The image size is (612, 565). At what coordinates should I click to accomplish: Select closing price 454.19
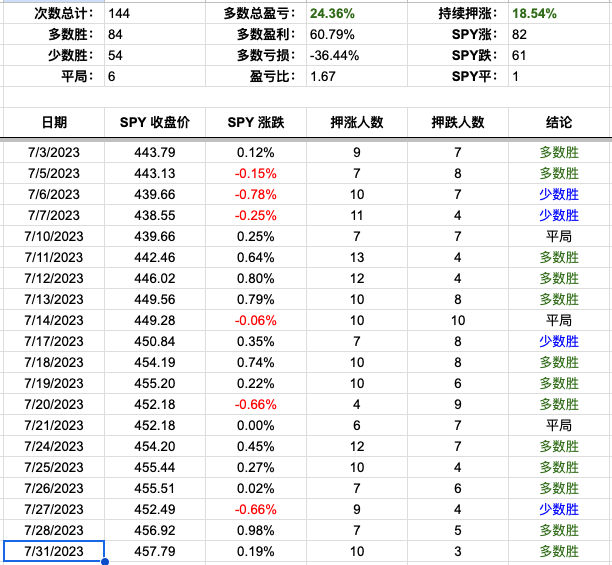(155, 362)
